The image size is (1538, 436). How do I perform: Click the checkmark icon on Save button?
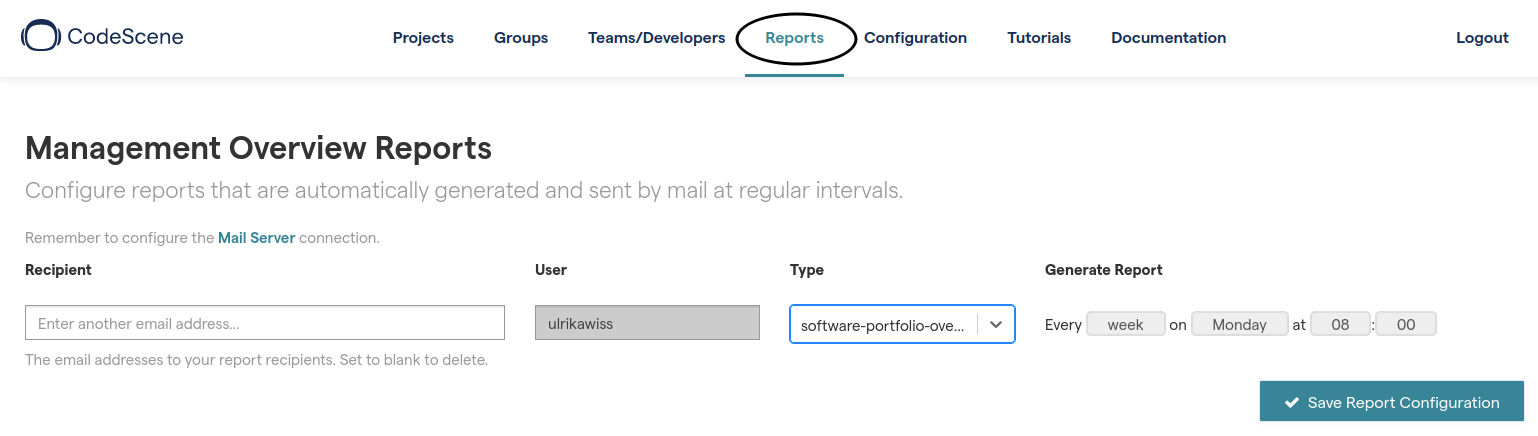(x=1292, y=403)
